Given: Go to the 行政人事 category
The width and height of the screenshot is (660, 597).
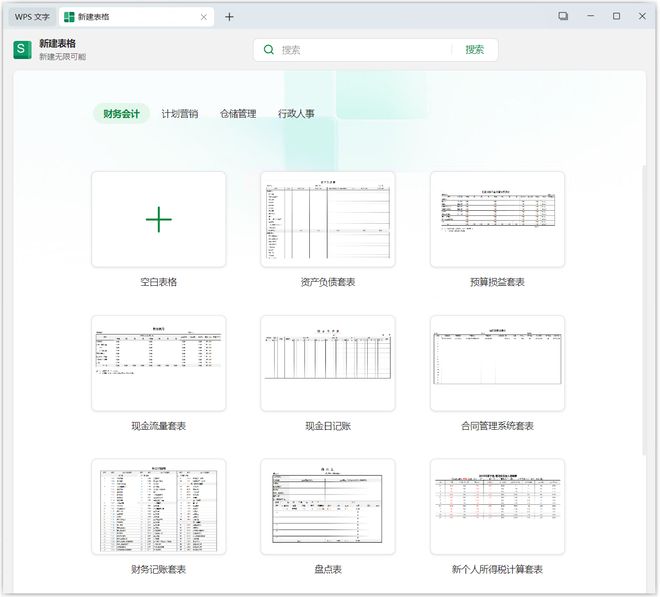Looking at the screenshot, I should [296, 114].
